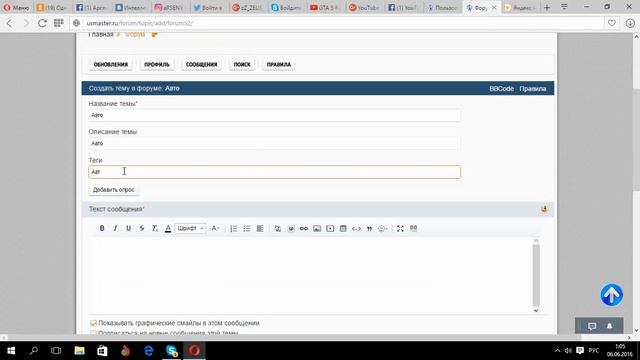
Task: Click the Добавить опрос button
Action: [x=113, y=190]
